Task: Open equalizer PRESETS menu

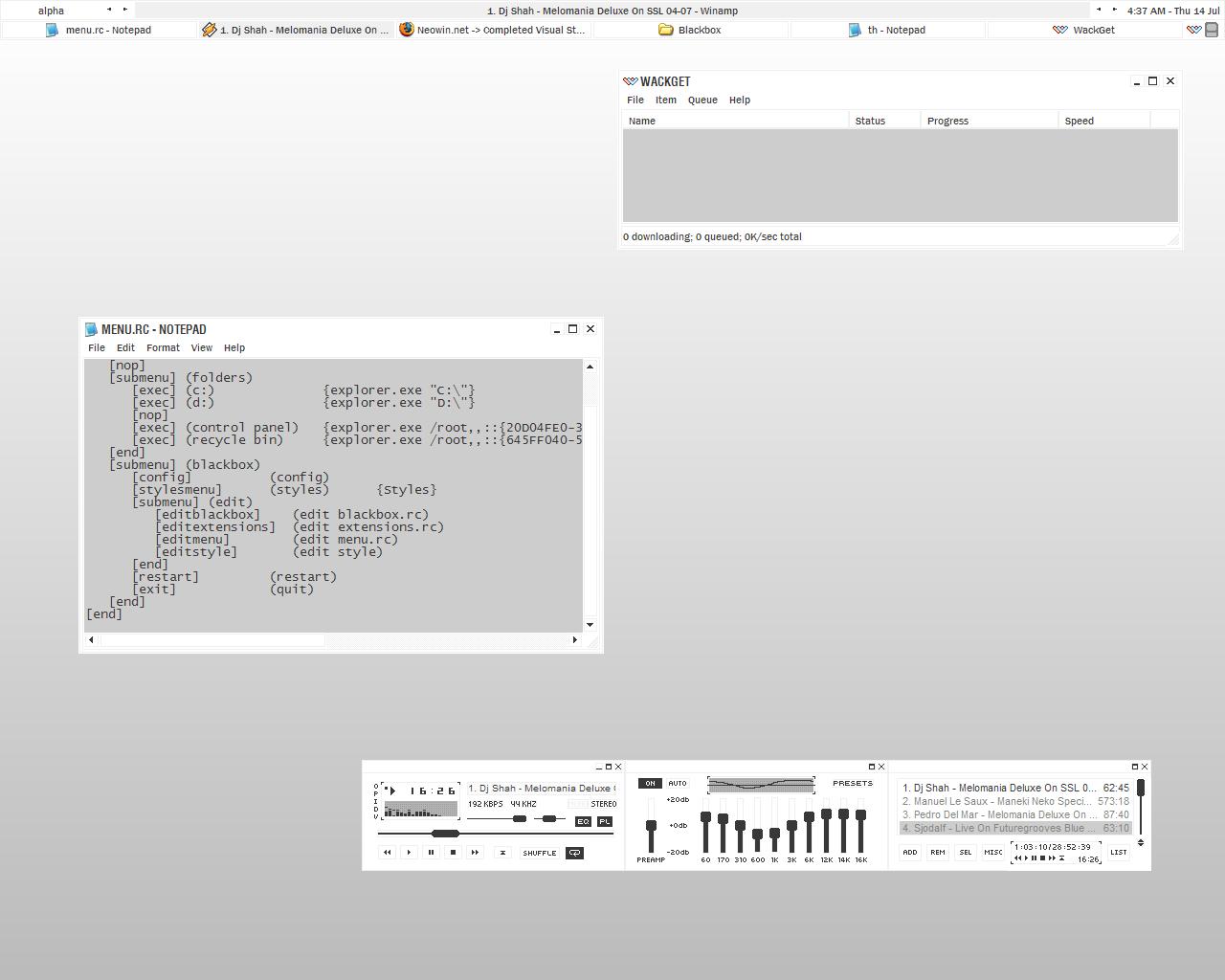Action: 853,783
